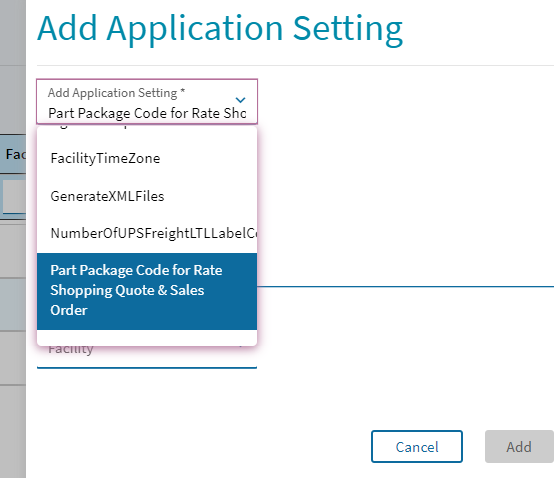Click the Facility dropdown arrow under the list
The height and width of the screenshot is (478, 554).
tap(241, 346)
